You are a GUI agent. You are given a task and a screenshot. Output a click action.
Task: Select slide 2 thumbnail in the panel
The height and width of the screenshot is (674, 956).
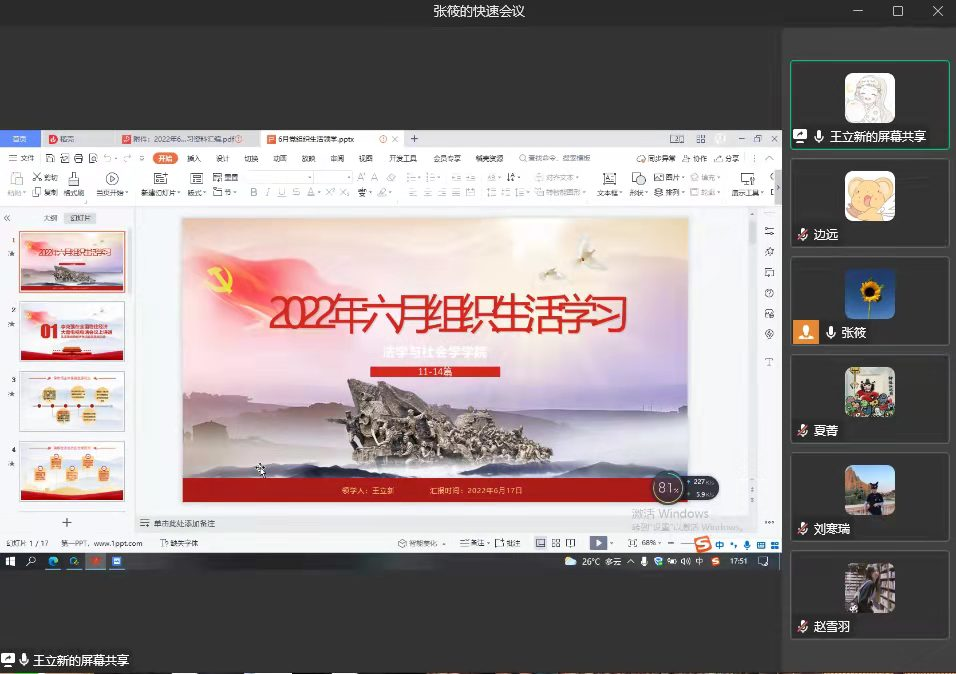(72, 331)
